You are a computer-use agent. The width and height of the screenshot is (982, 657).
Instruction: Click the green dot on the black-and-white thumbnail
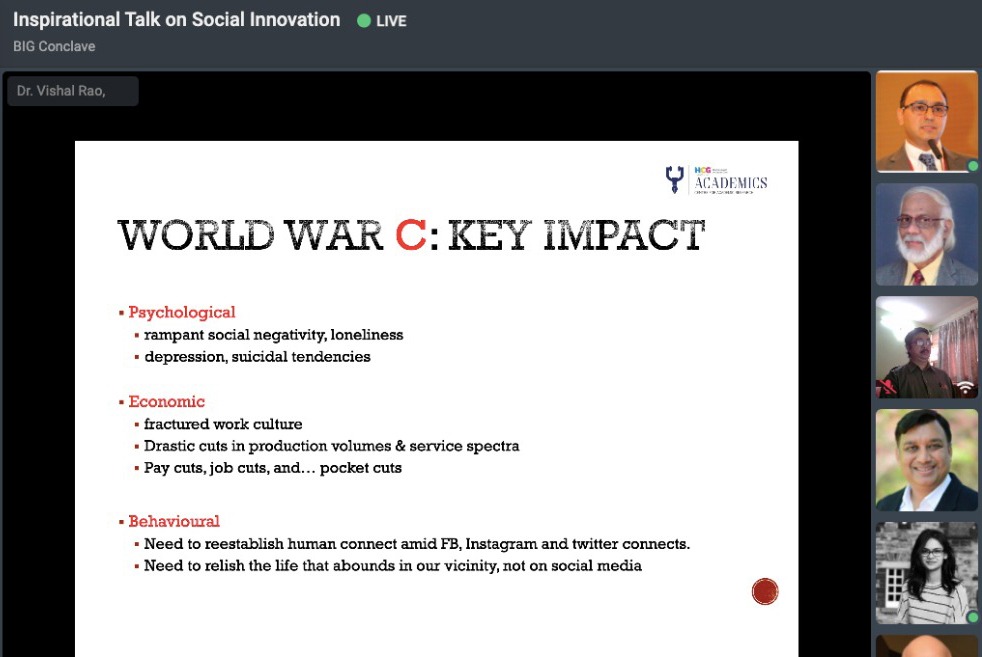tap(972, 617)
